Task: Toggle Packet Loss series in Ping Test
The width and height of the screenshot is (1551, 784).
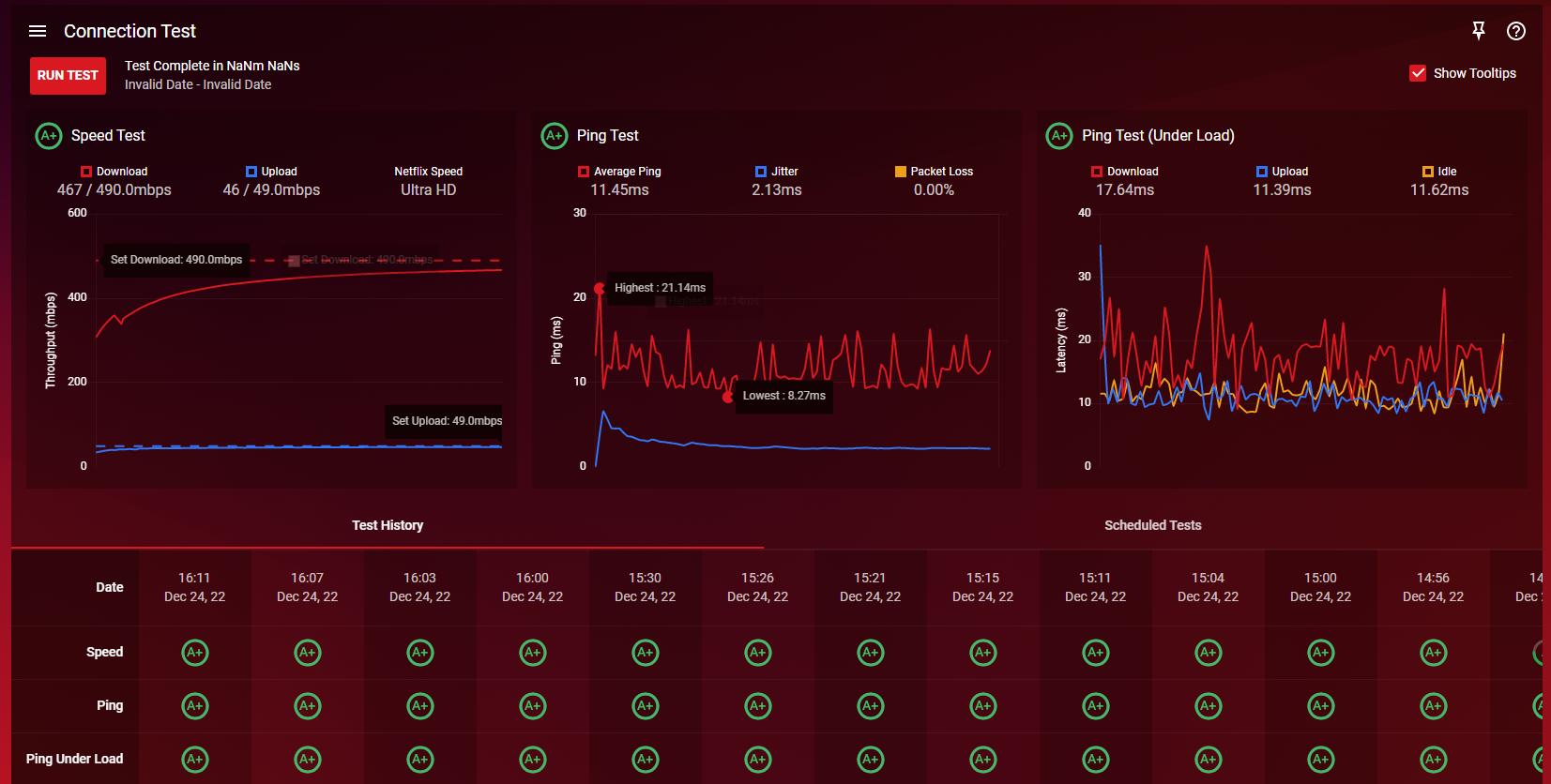Action: [934, 172]
